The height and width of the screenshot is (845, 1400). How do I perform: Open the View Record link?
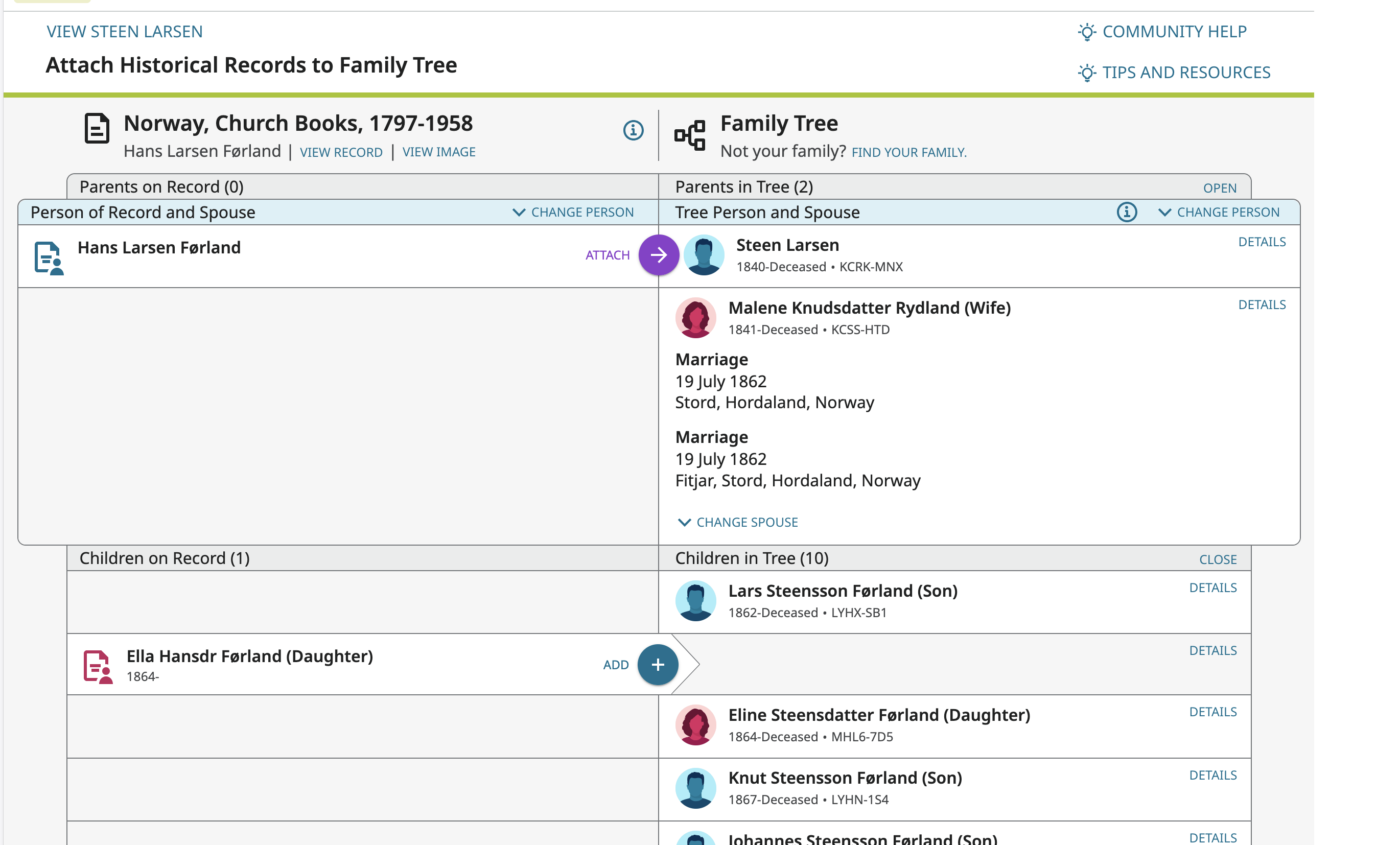[x=341, y=152]
